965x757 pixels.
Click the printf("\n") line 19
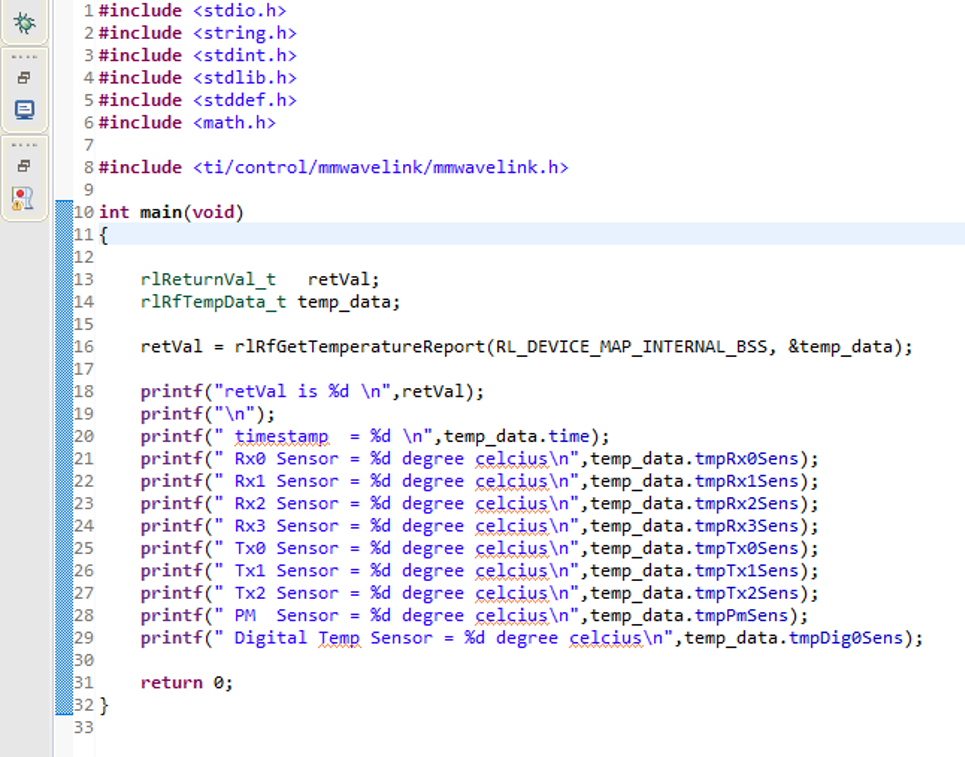207,414
